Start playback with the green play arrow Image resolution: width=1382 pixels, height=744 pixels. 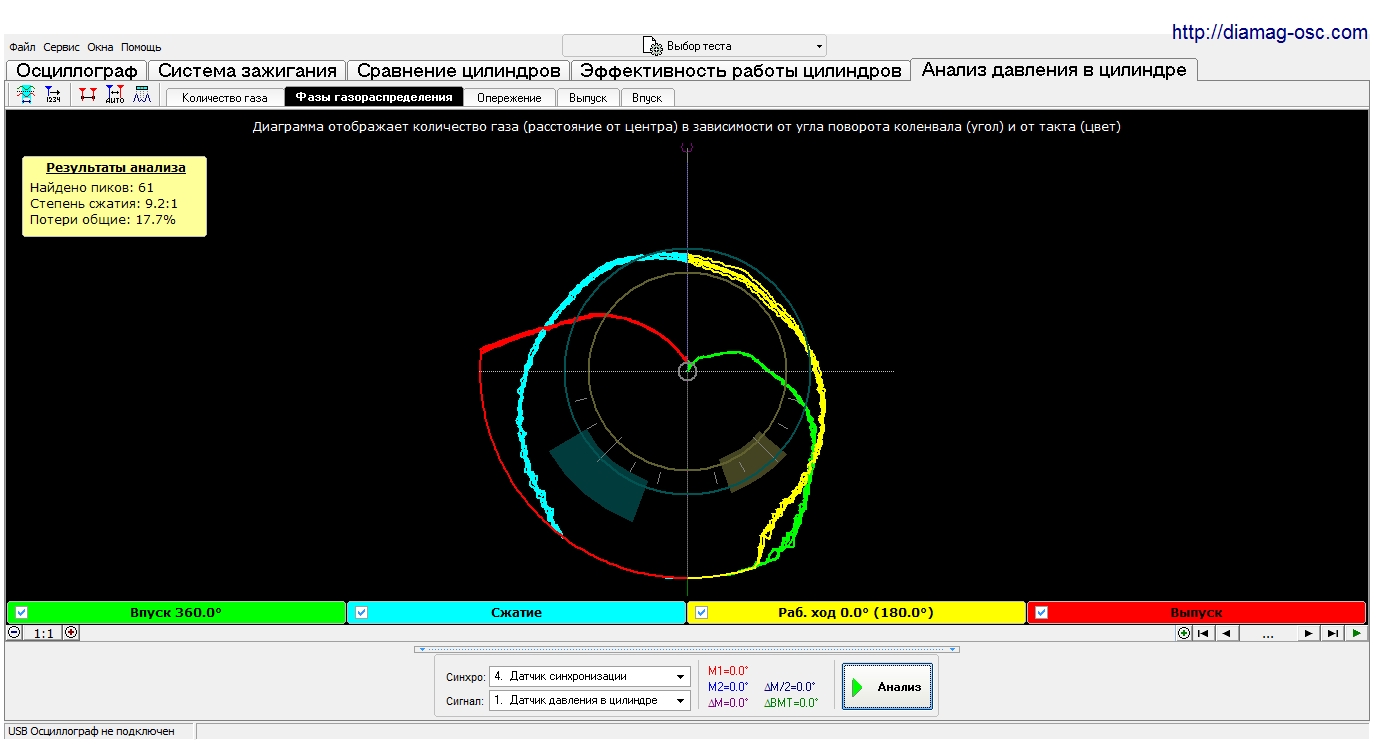tap(1356, 633)
